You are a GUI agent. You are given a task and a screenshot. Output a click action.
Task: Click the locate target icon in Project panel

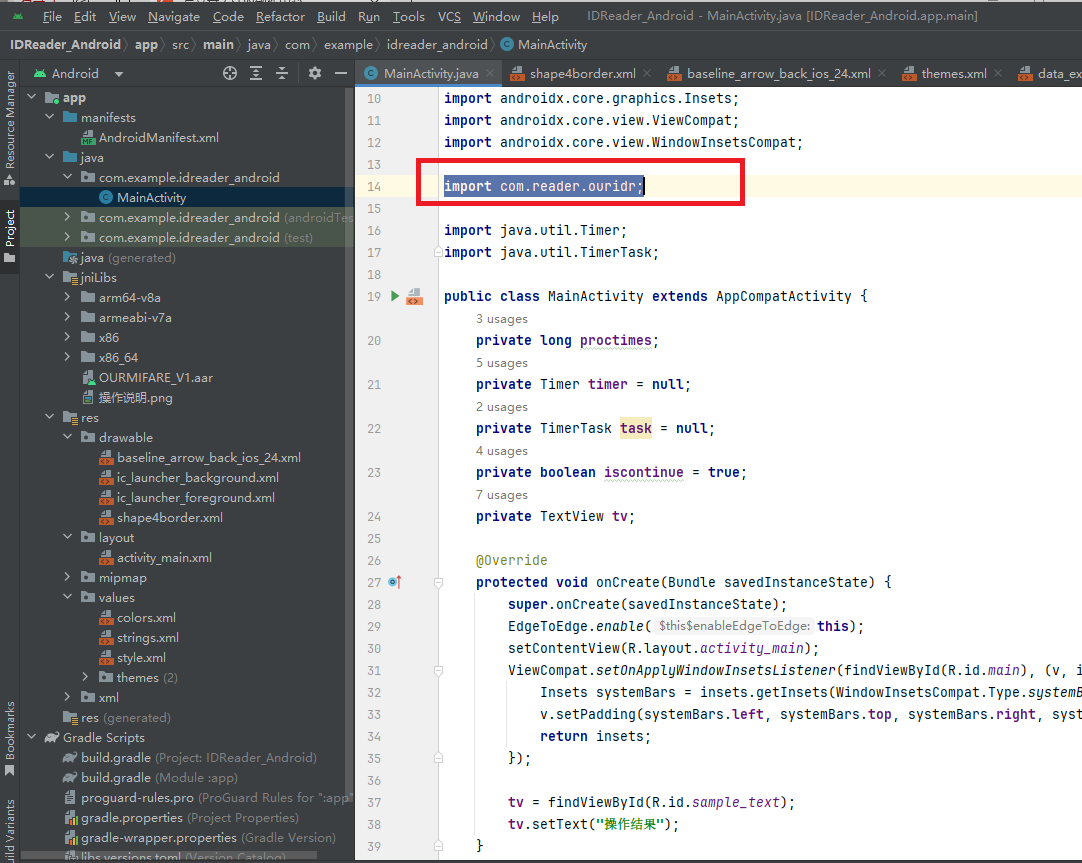(x=230, y=73)
